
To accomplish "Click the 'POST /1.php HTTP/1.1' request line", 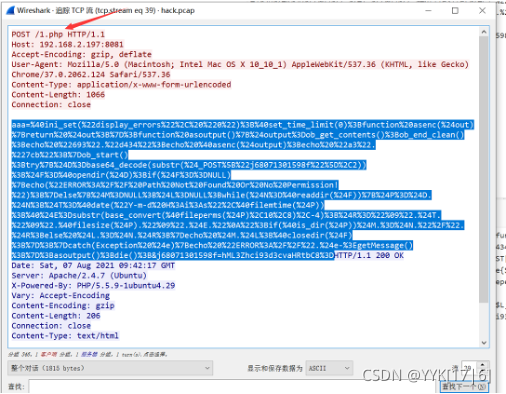I will pos(58,34).
